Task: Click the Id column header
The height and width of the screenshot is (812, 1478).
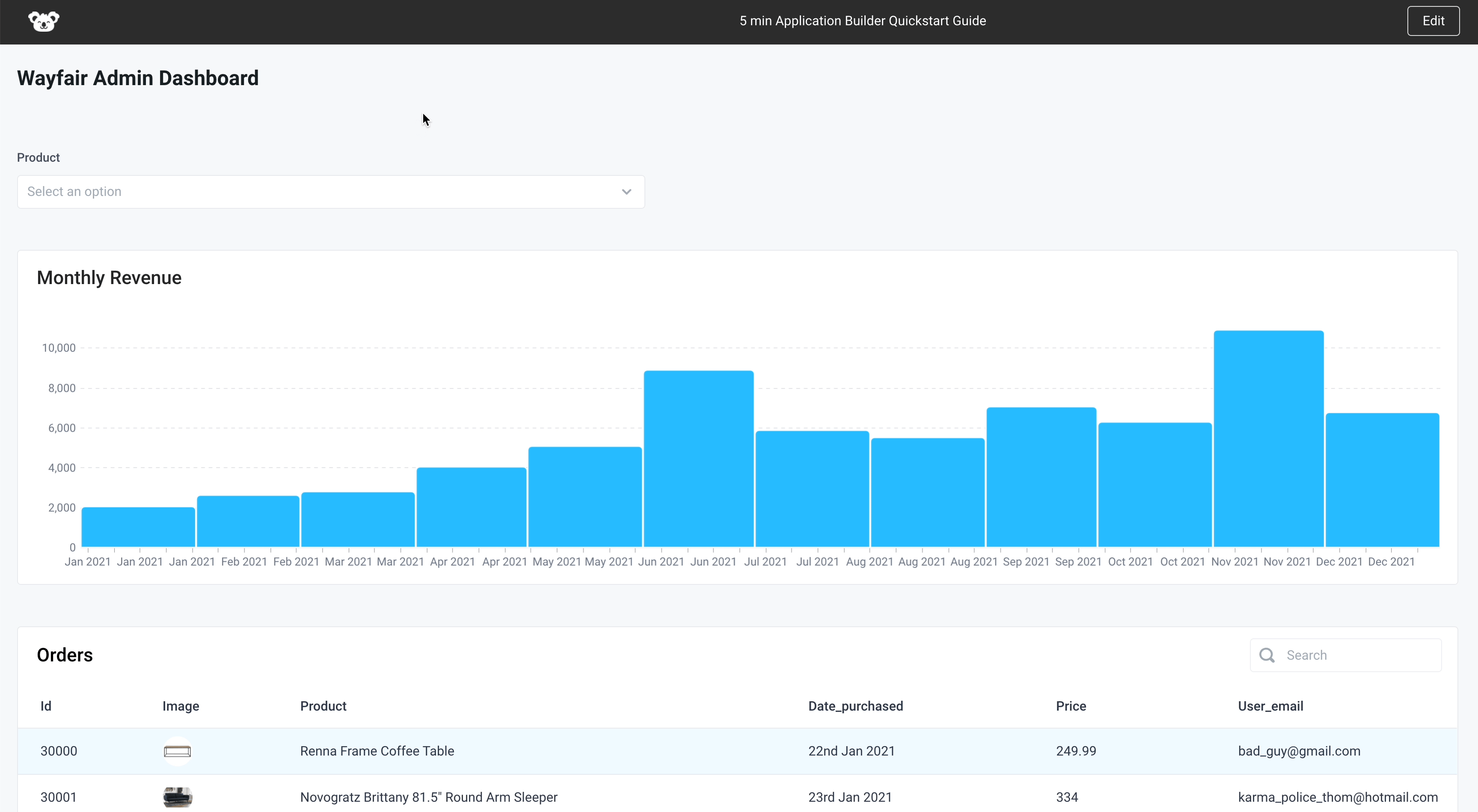Action: pos(46,706)
